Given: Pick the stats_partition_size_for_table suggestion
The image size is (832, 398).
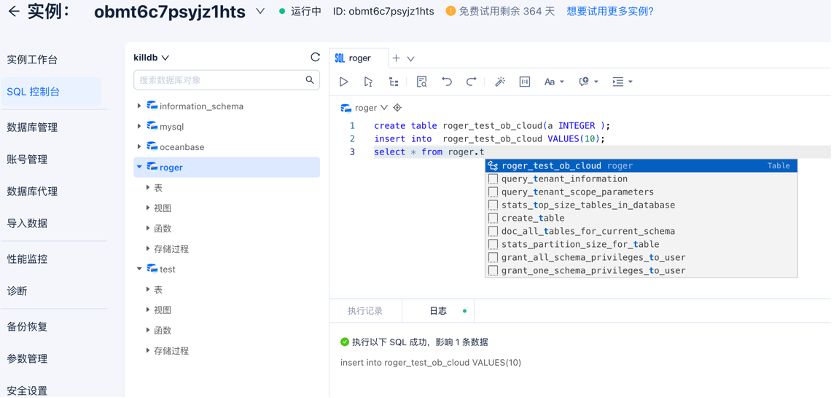Looking at the screenshot, I should 641,244.
